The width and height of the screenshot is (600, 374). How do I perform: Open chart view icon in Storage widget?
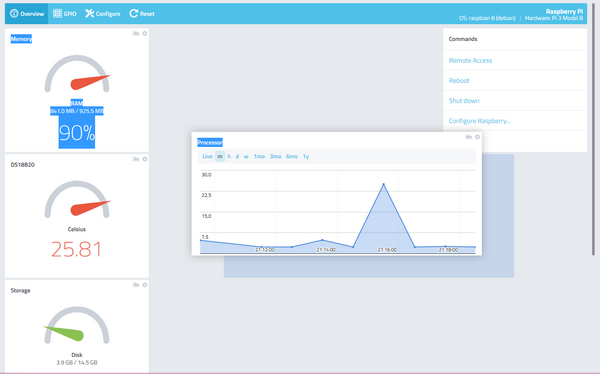(x=136, y=284)
